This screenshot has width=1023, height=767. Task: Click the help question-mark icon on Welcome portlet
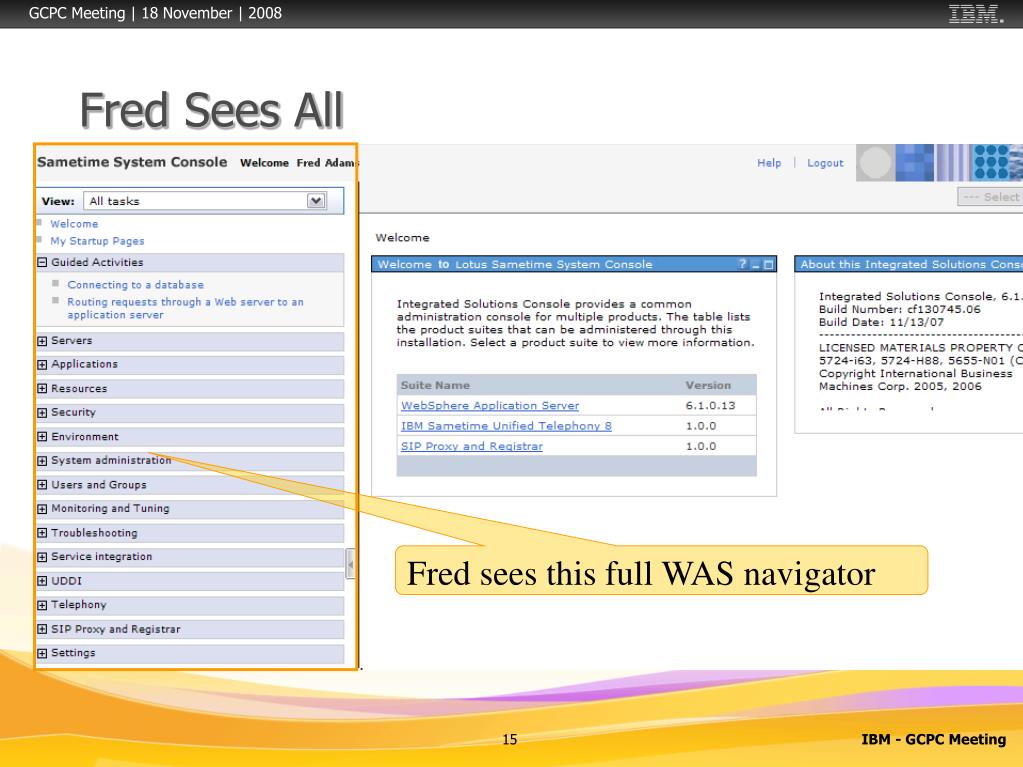click(742, 264)
